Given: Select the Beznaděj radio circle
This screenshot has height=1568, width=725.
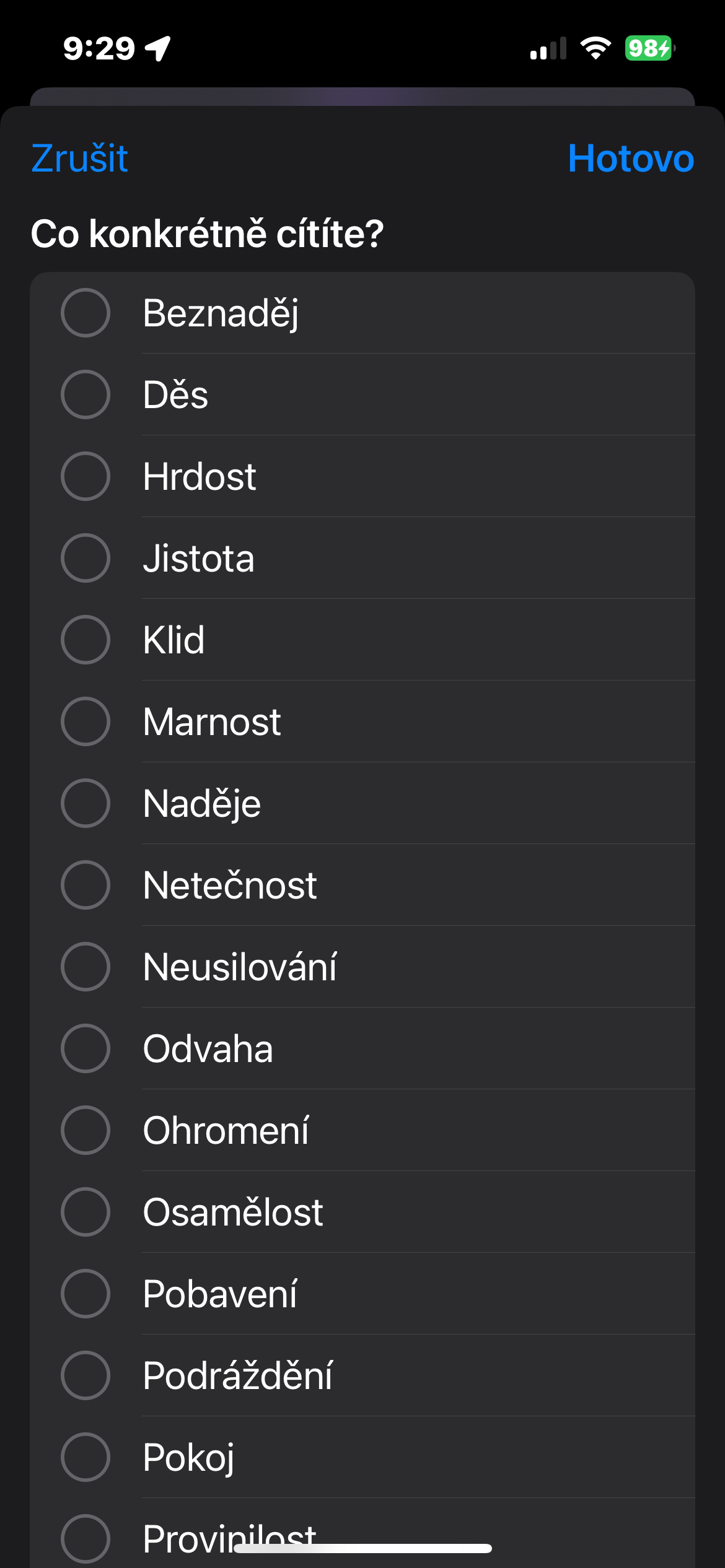Looking at the screenshot, I should [x=86, y=313].
